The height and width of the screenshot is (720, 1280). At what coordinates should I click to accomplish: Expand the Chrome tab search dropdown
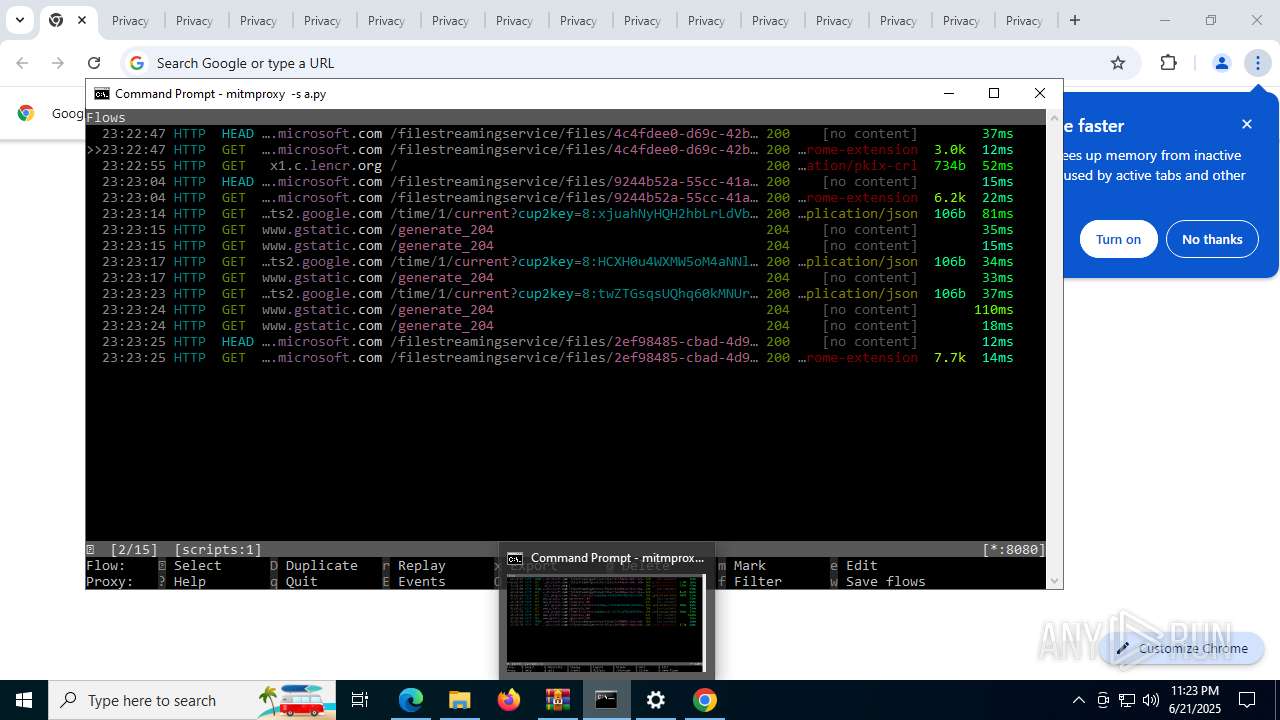19,20
